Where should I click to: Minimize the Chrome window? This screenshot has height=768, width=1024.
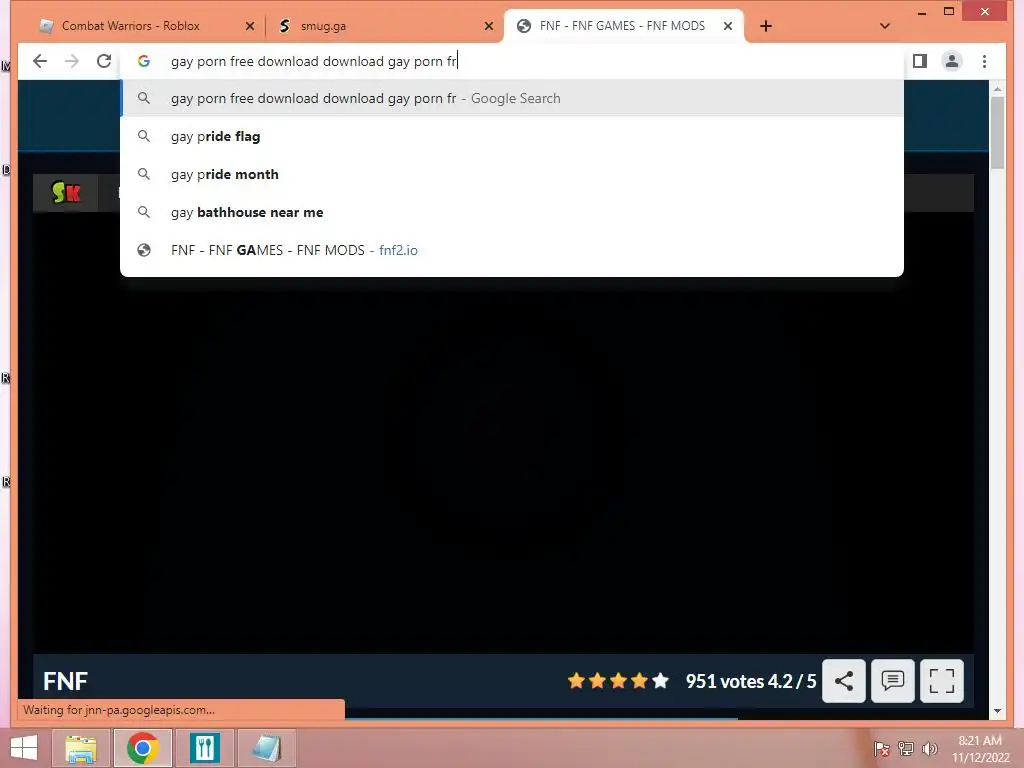921,12
